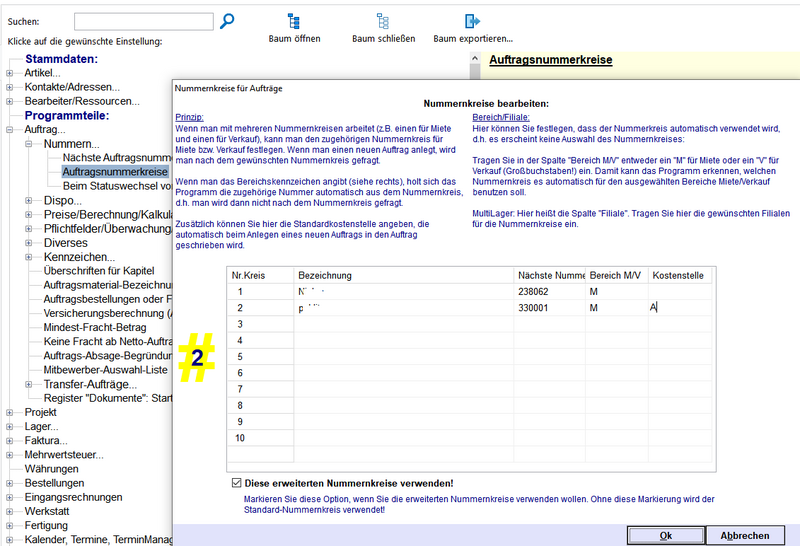Click the Bezeichnung column header
This screenshot has width=800, height=546.
coord(404,276)
